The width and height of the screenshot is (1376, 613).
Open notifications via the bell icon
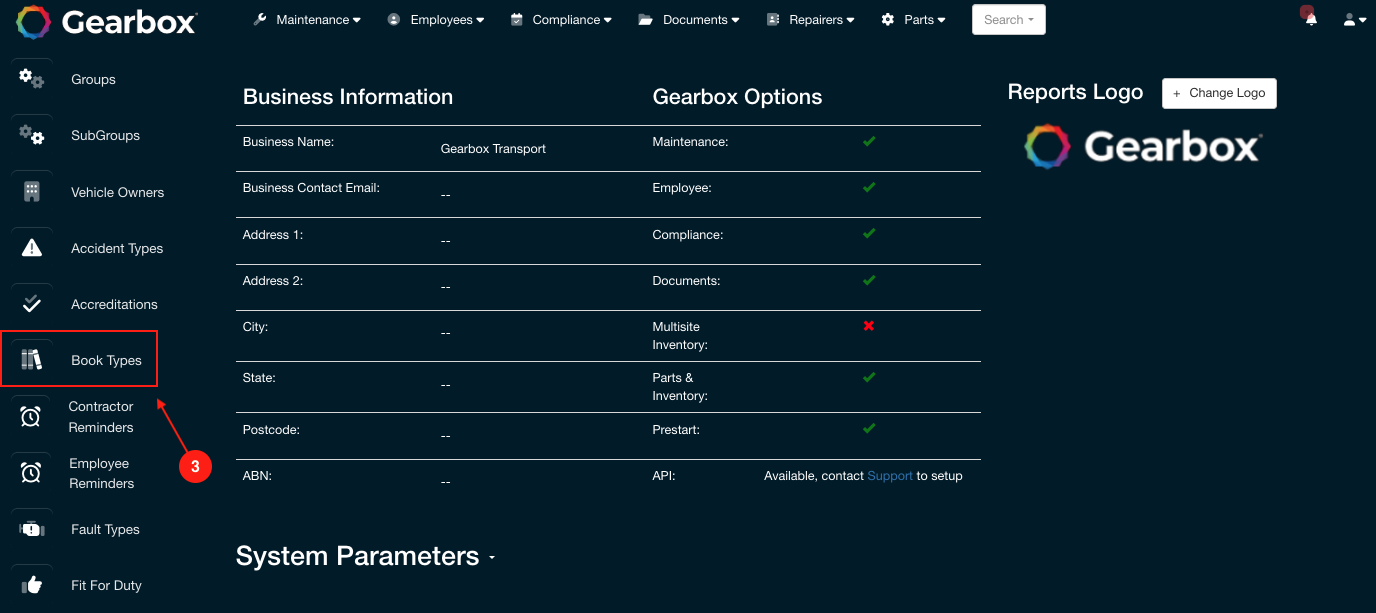[1310, 19]
